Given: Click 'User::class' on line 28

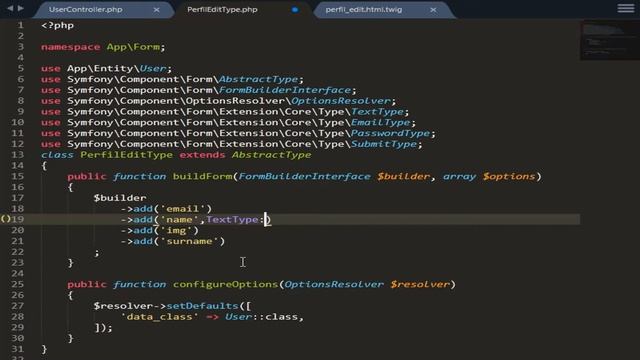Looking at the screenshot, I should 262,317.
